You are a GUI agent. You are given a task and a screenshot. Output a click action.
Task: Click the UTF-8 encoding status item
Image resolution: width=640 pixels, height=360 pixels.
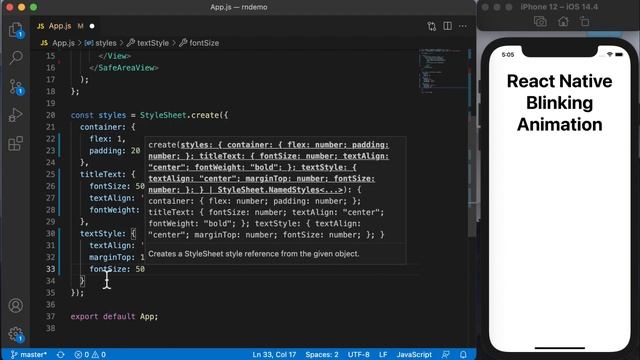pyautogui.click(x=358, y=354)
